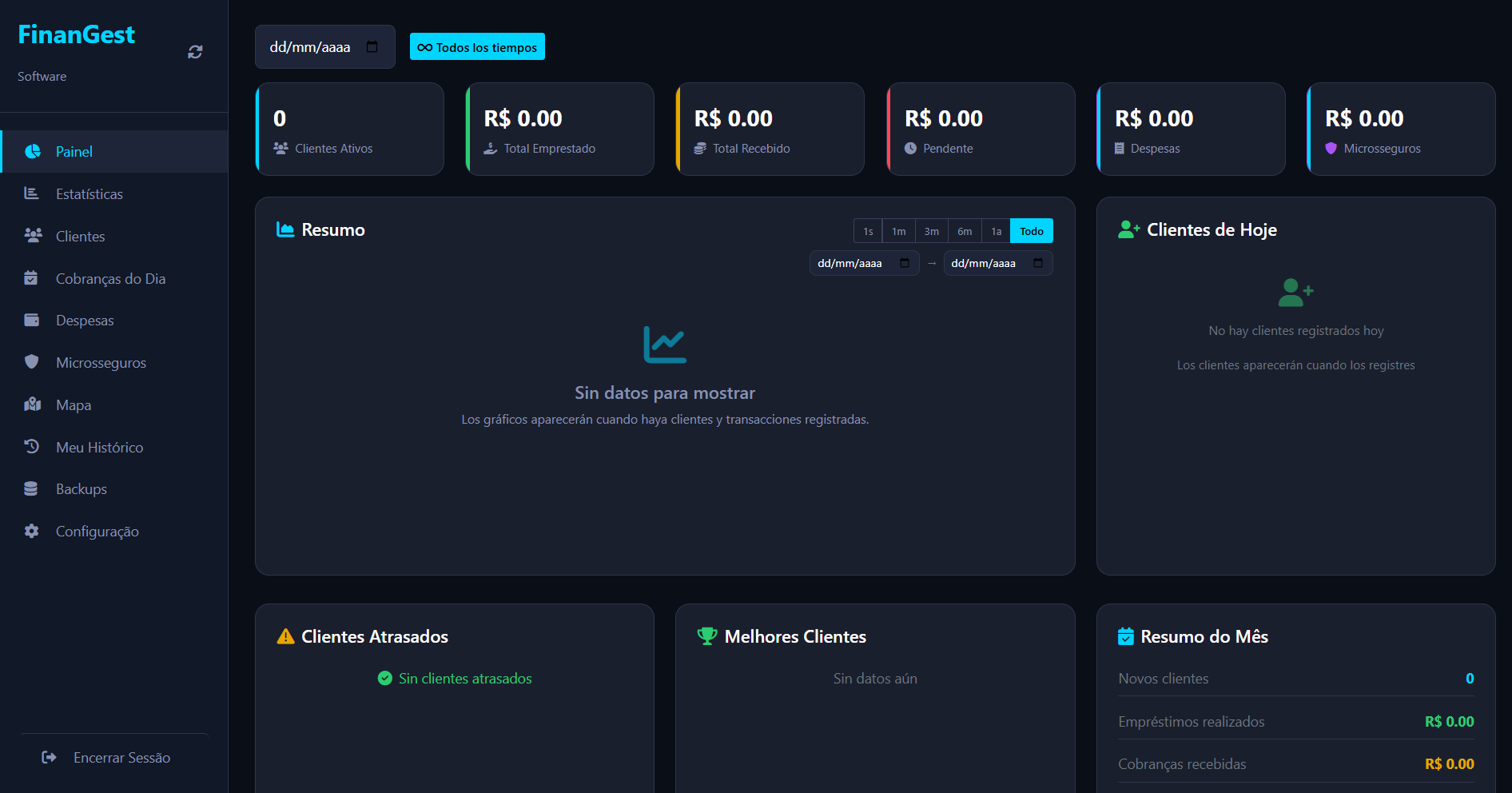Screen dimensions: 1512x793
Task: Click the Total Emprestado hand icon
Action: point(491,148)
